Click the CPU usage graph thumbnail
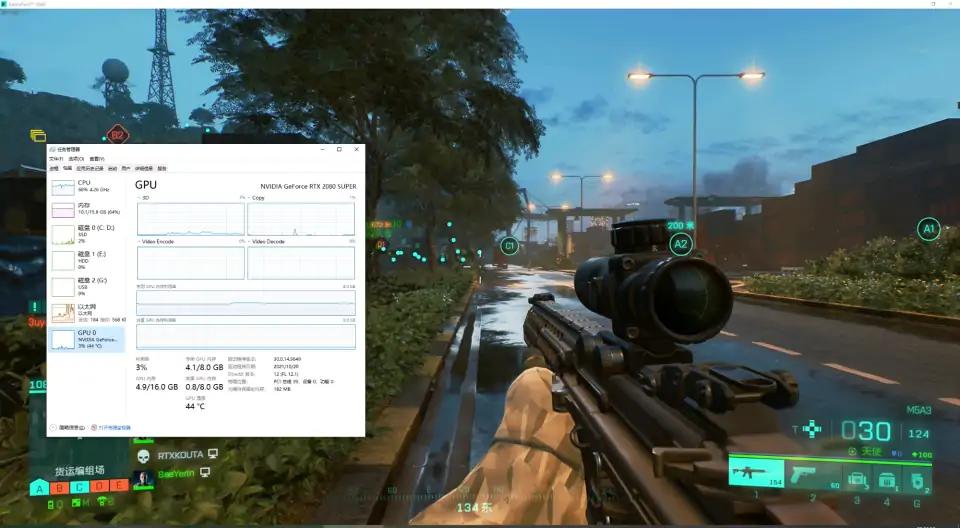Viewport: 960px width, 528px height. pyautogui.click(x=63, y=187)
